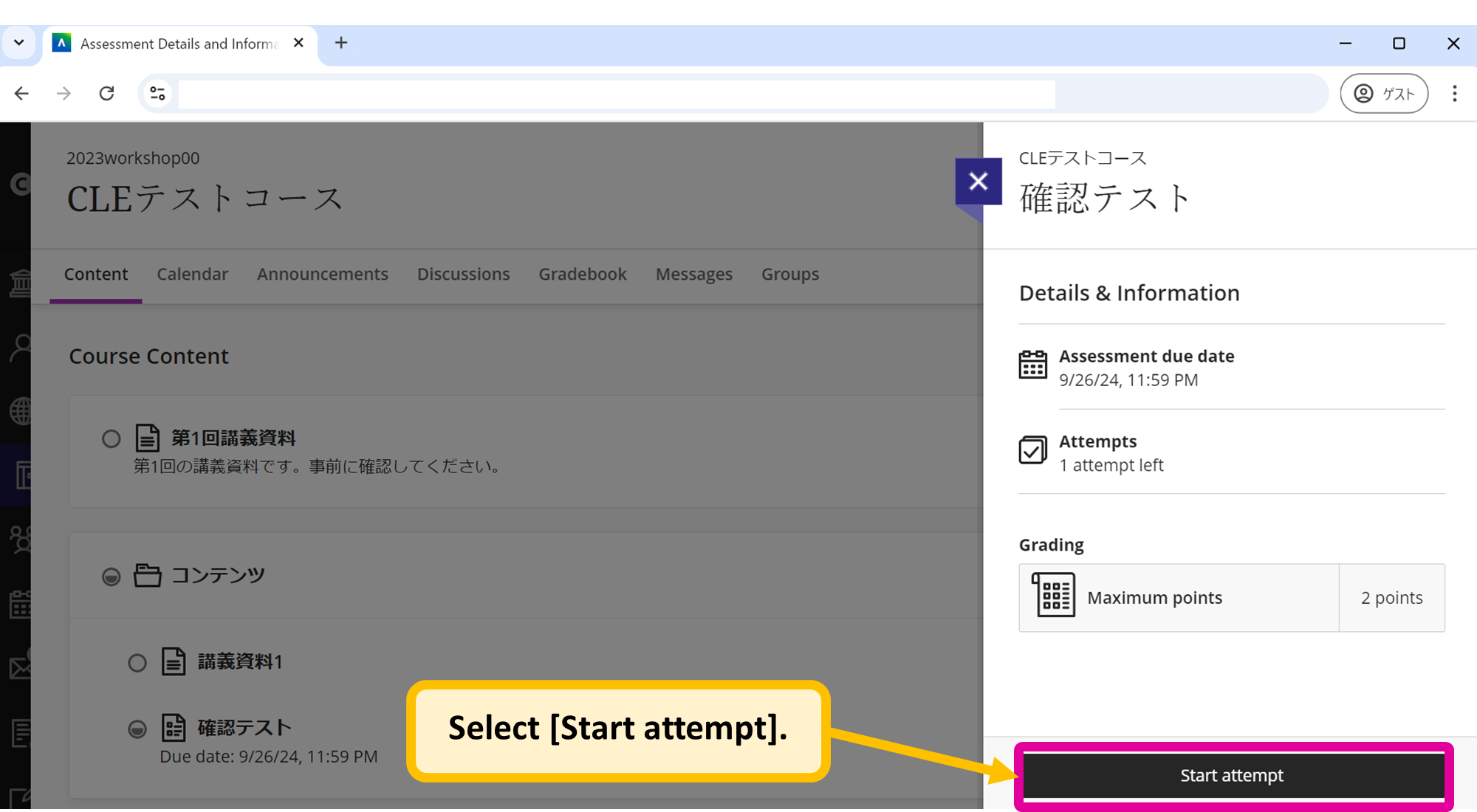Open the Calendar icon in left sidebar
Screen dimensions: 1477x812
tap(21, 605)
